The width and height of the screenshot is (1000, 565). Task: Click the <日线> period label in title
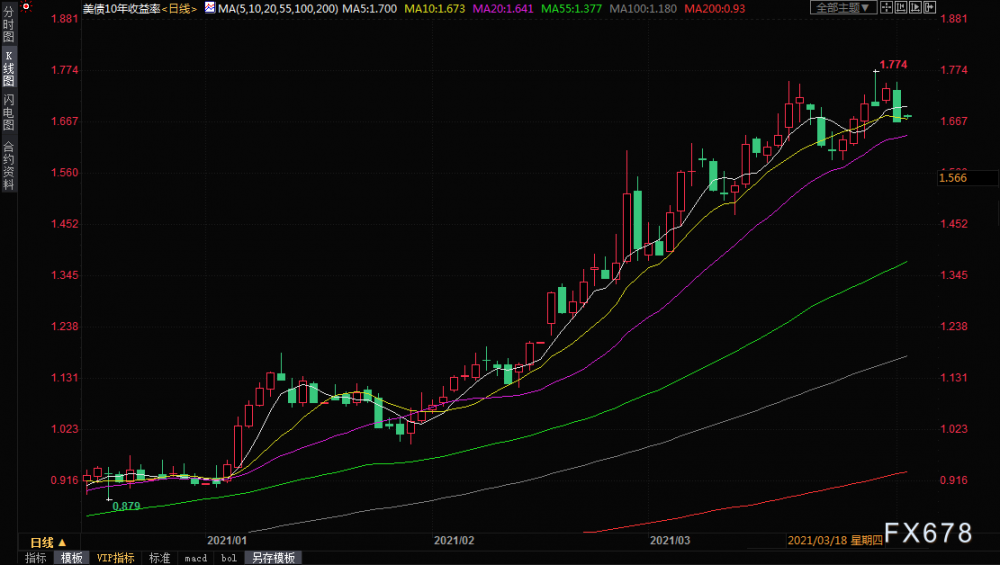tap(179, 9)
